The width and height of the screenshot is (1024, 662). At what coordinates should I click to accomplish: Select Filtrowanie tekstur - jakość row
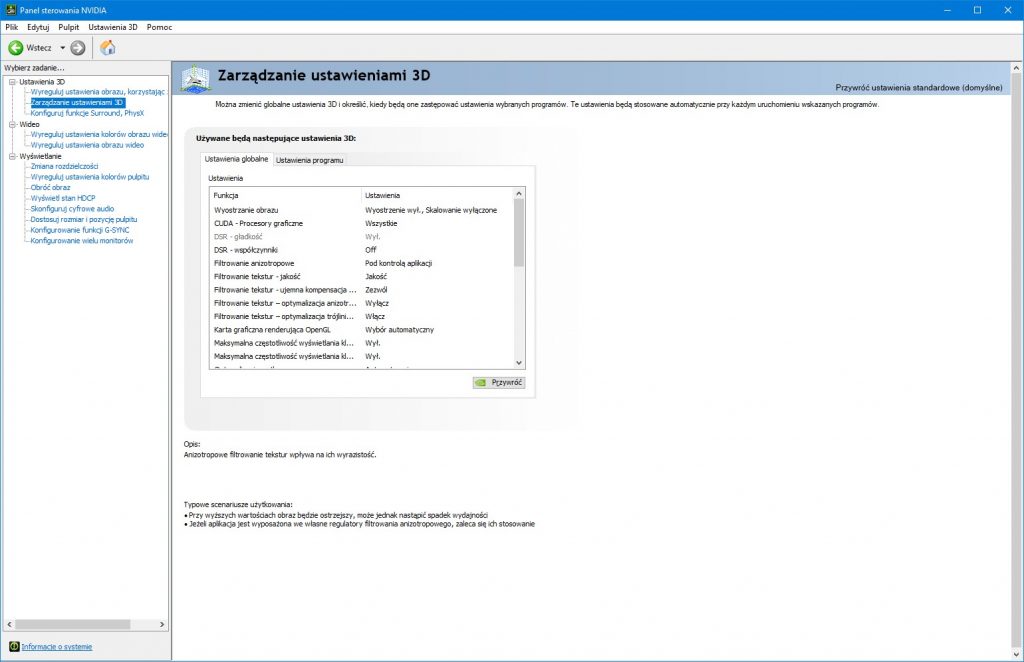pyautogui.click(x=361, y=277)
